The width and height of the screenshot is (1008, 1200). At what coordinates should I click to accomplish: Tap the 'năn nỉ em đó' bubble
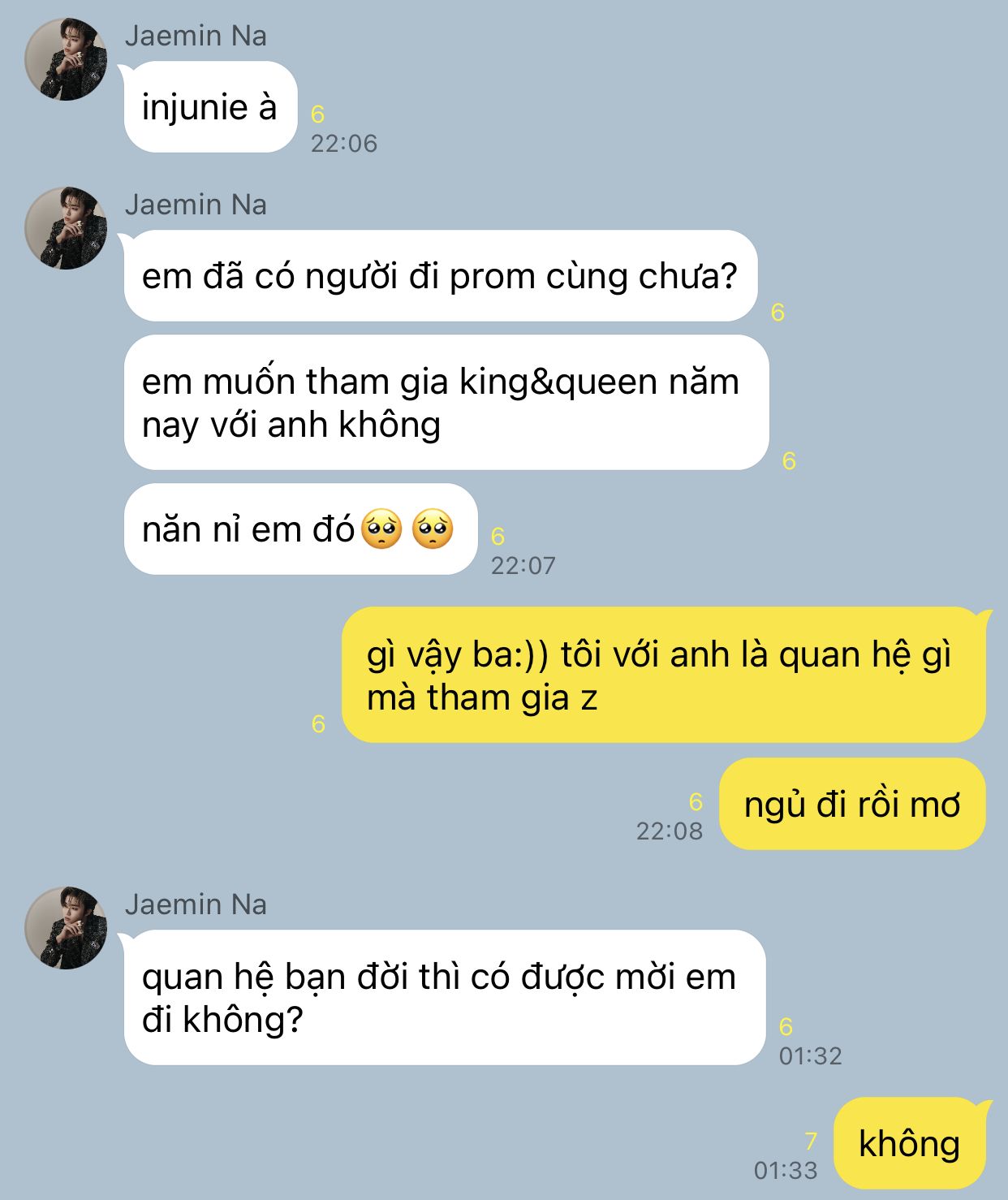click(300, 529)
